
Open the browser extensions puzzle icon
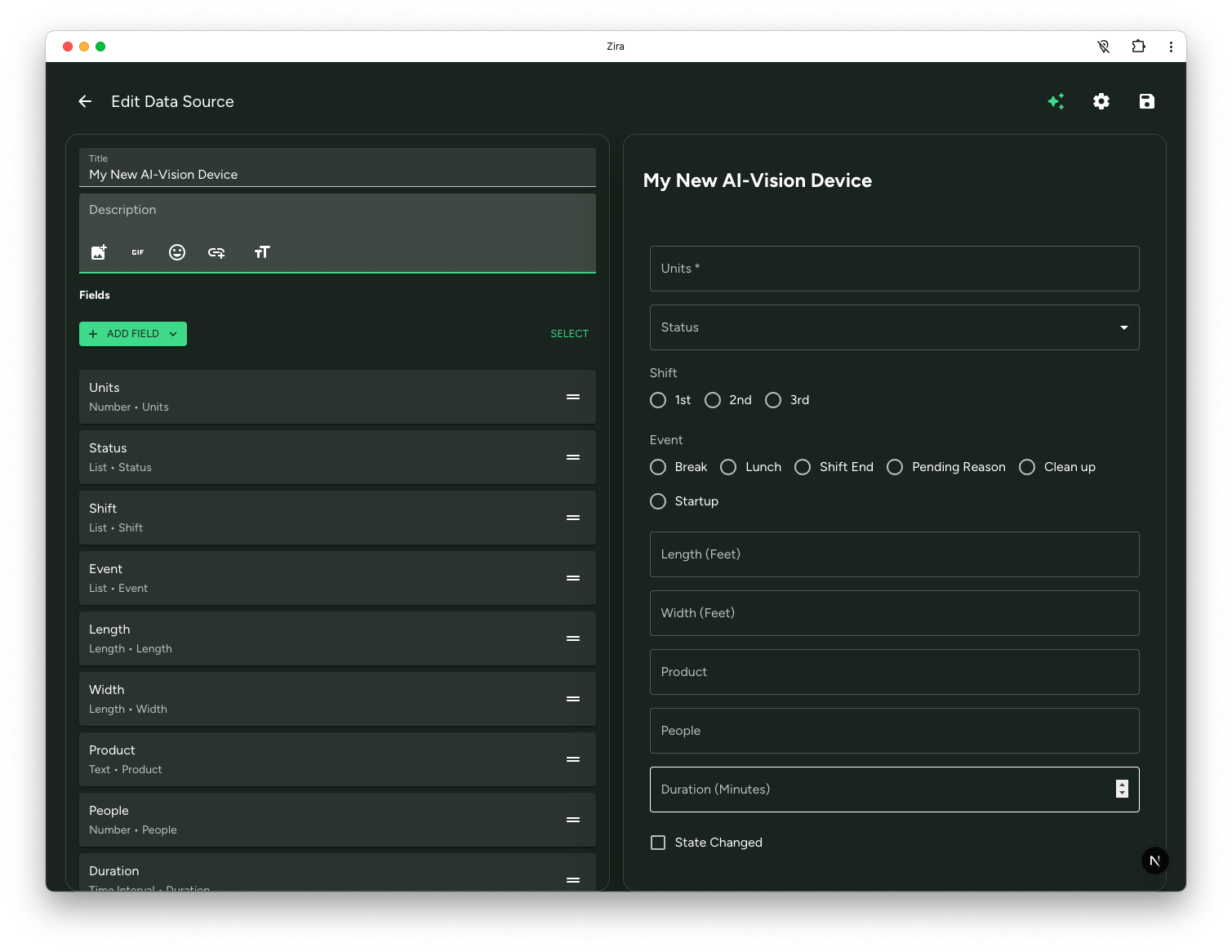point(1138,47)
